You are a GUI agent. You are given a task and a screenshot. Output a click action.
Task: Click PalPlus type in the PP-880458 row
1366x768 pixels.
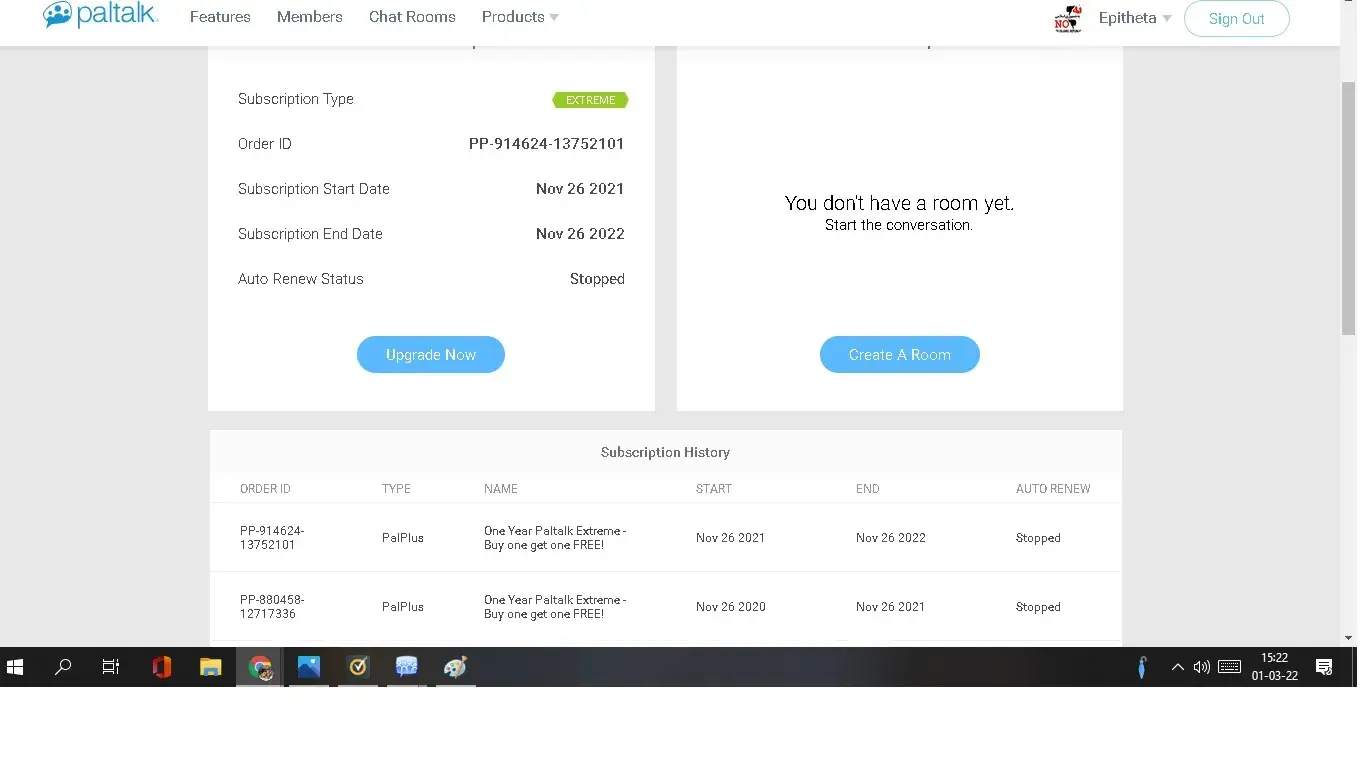point(403,607)
